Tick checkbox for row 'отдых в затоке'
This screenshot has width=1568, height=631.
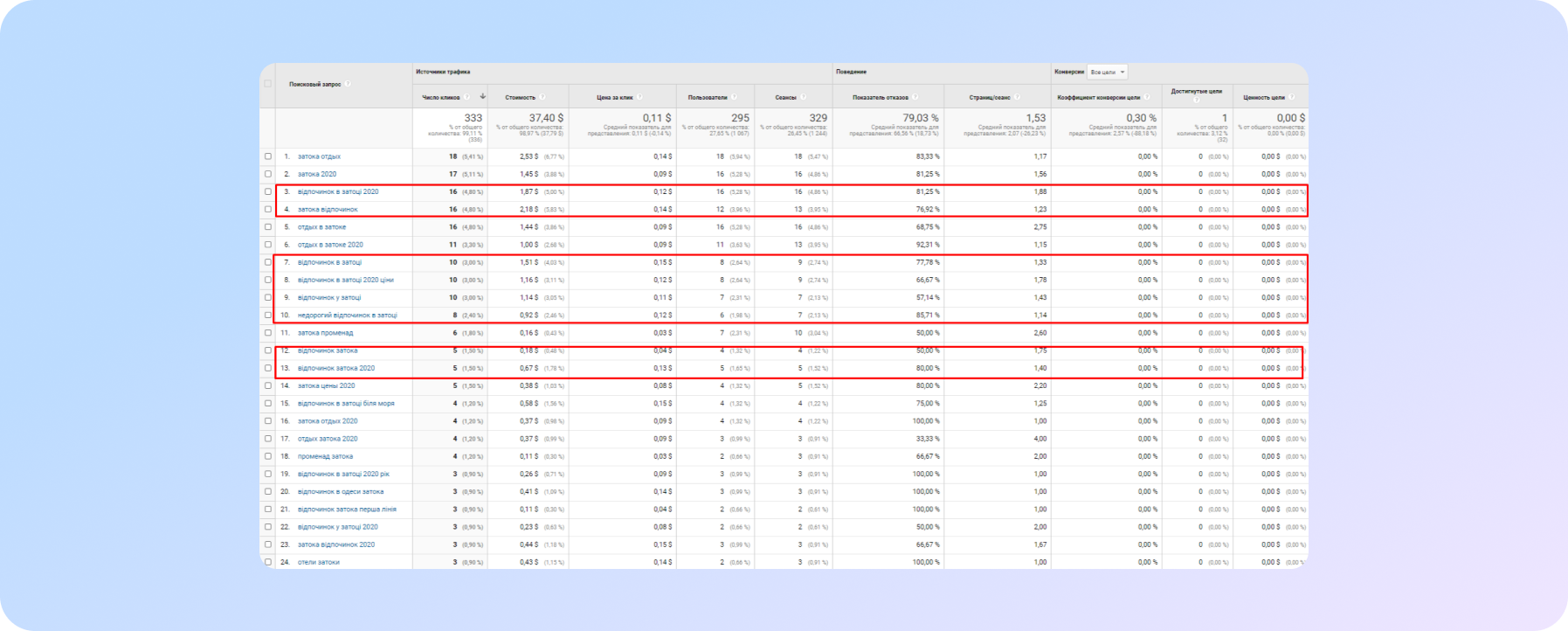click(x=268, y=226)
